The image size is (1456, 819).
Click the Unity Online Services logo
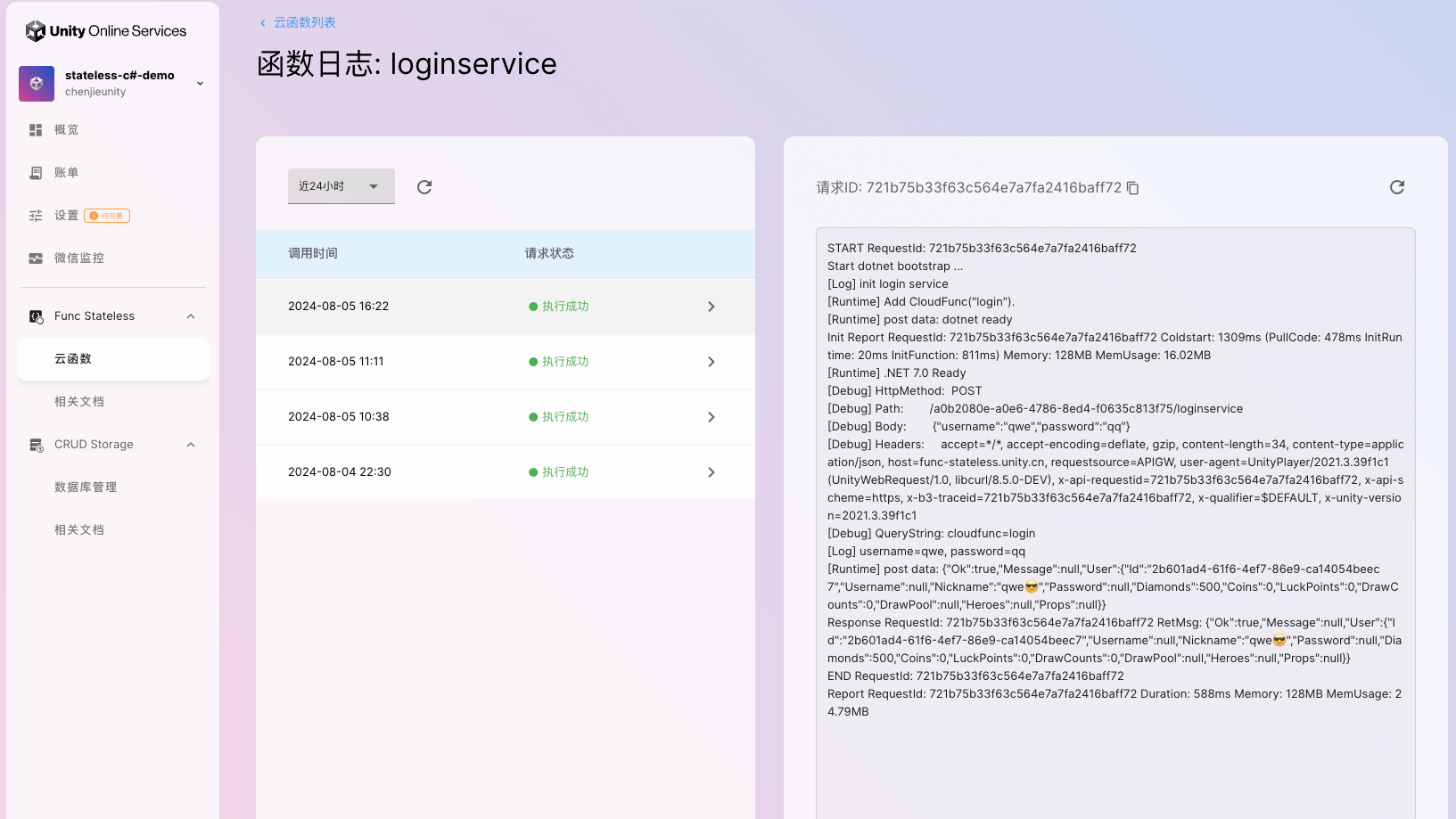pos(106,31)
